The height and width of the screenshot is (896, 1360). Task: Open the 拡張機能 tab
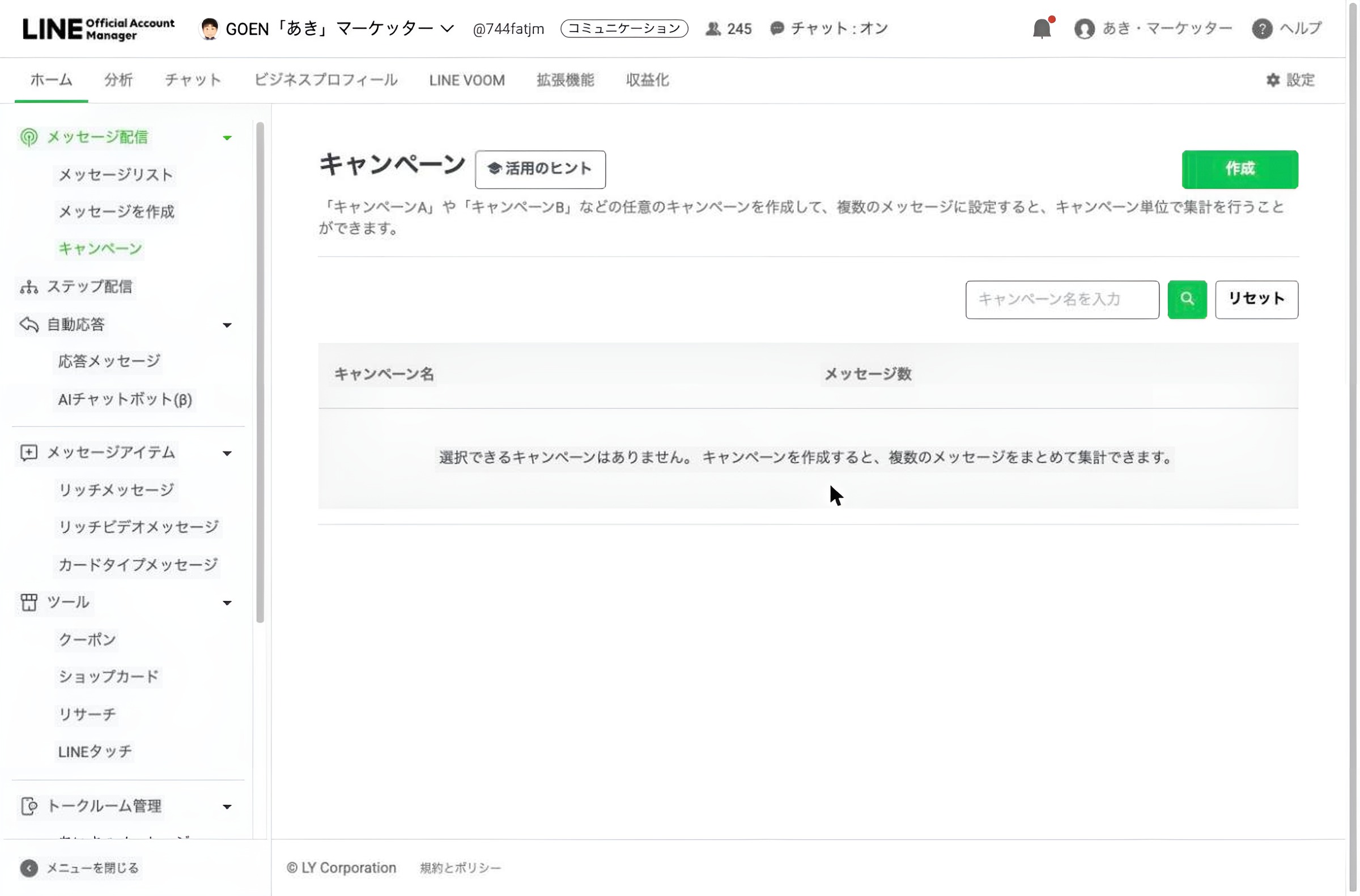(566, 80)
